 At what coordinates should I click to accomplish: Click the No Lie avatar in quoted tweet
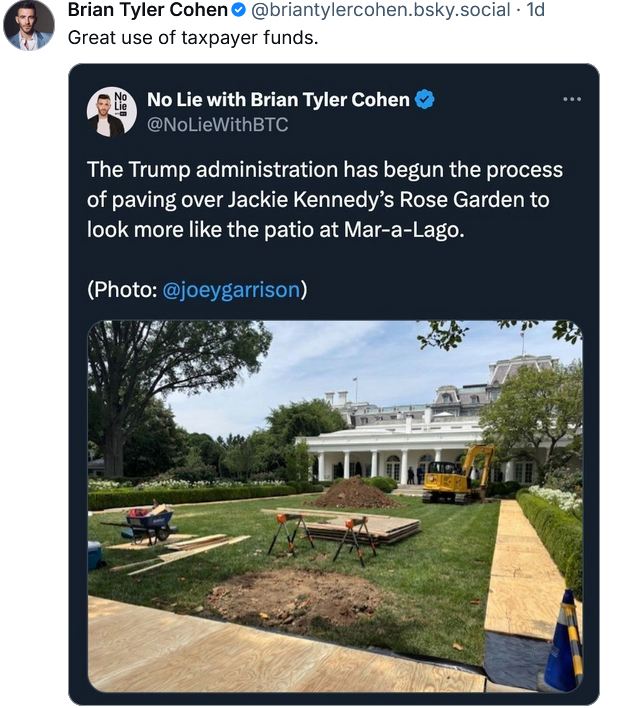111,111
